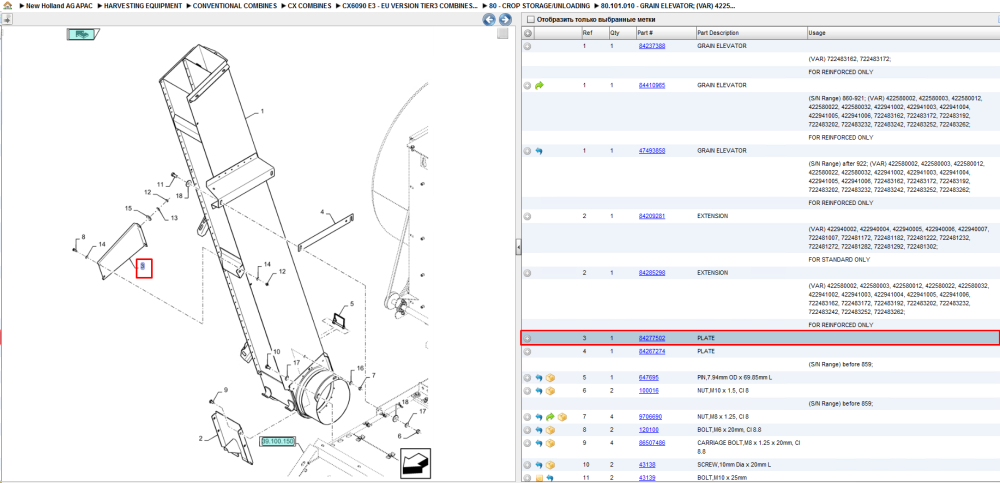Click the blue arrow icon in row 43138
Image resolution: width=1000 pixels, height=483 pixels.
point(539,465)
